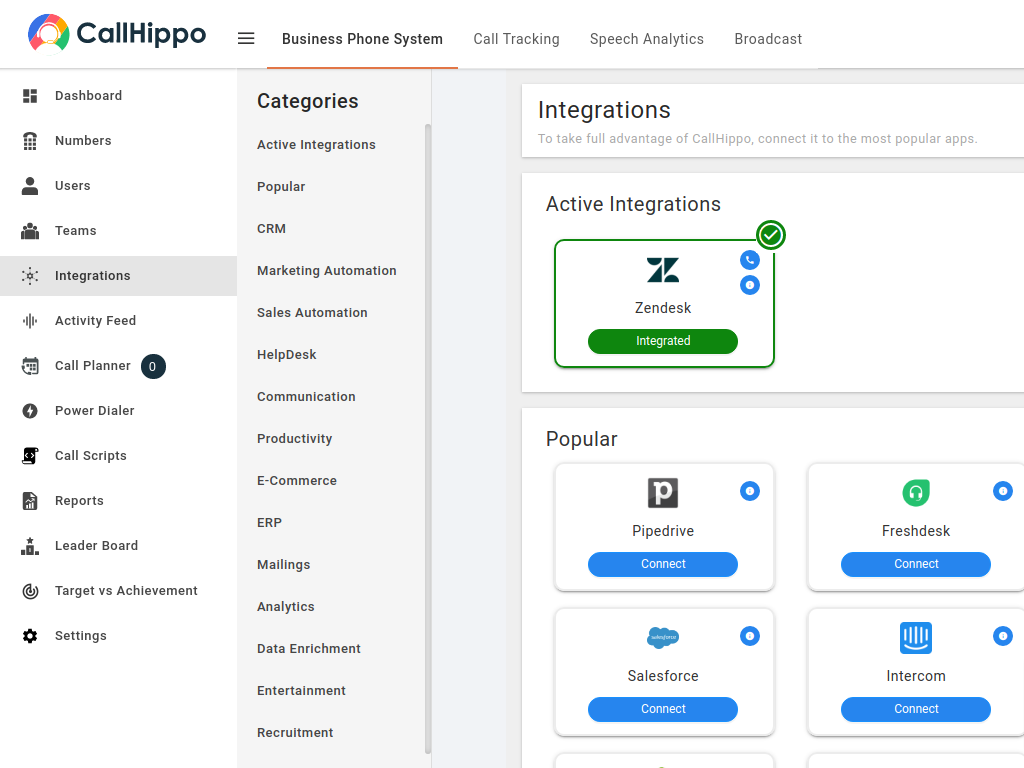This screenshot has width=1024, height=768.
Task: Open Dashboard from sidebar
Action: [118, 96]
